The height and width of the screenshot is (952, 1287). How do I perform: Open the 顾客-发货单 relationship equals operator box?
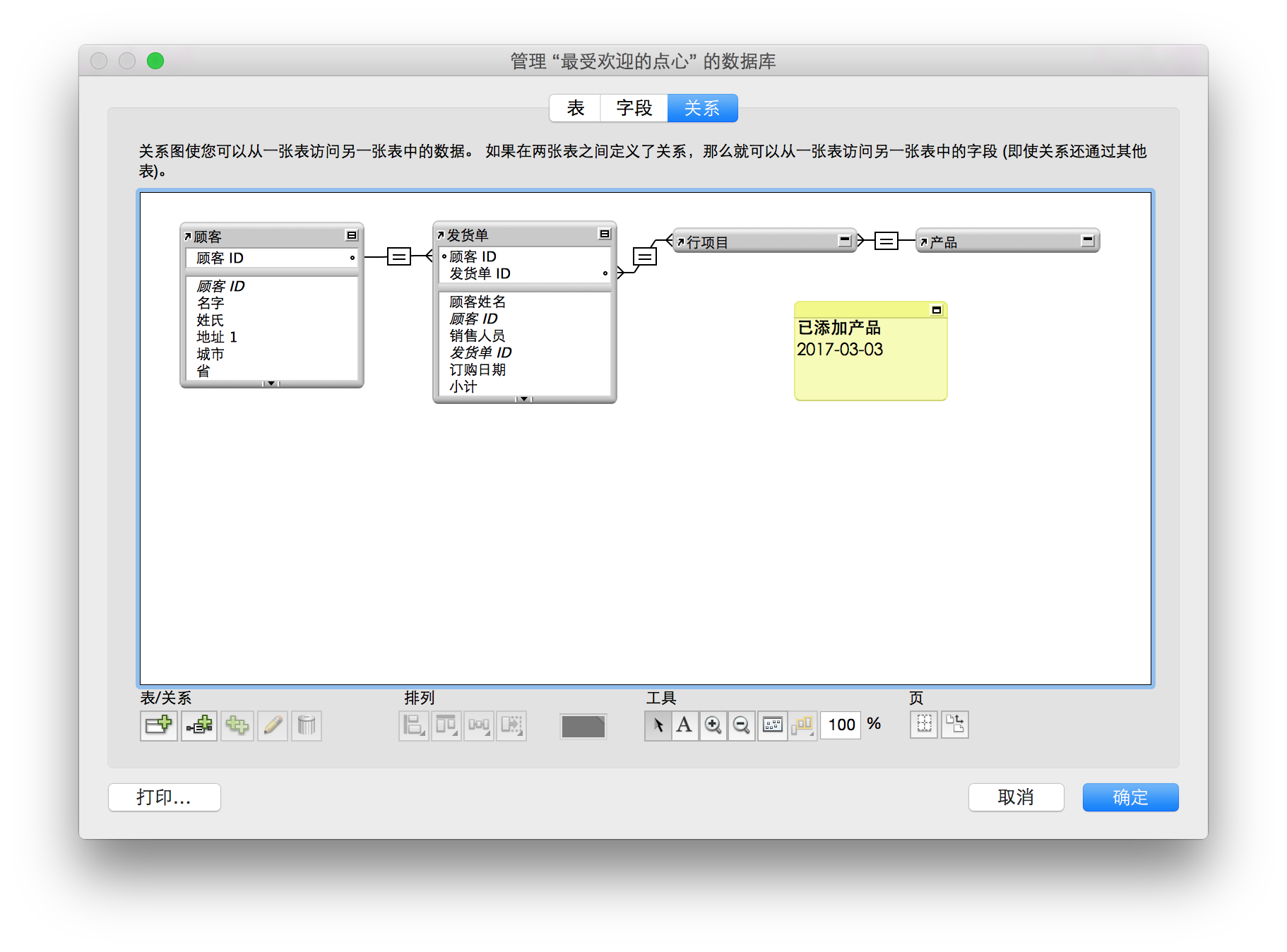tap(398, 256)
